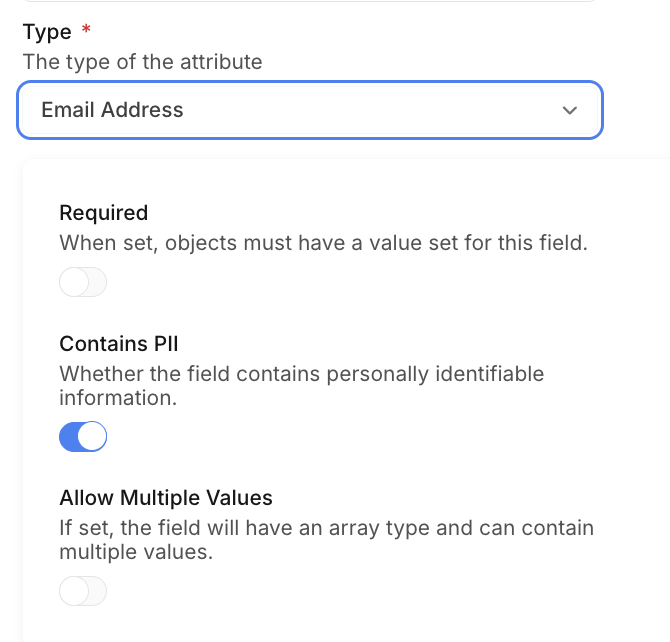Click the chevron arrow in Type dropdown
Viewport: 670px width, 642px height.
tap(570, 110)
